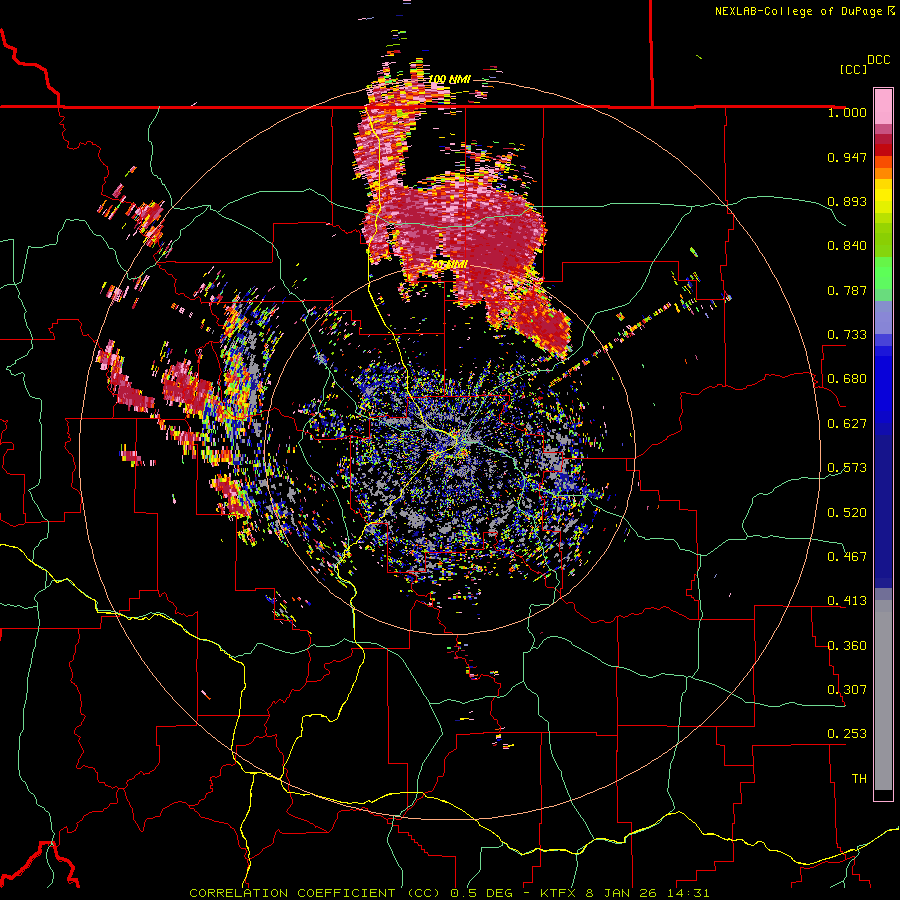Click the 50 NMI range ring label
The height and width of the screenshot is (900, 900).
point(449,265)
